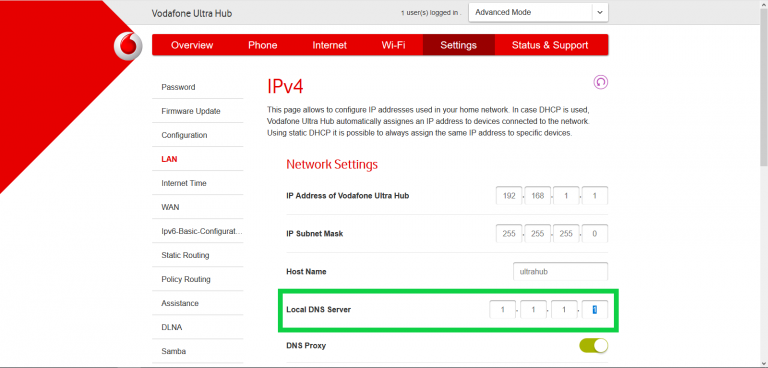Screen dimensions: 768x368
Task: Click the IP Subnet Mask label
Action: (314, 234)
